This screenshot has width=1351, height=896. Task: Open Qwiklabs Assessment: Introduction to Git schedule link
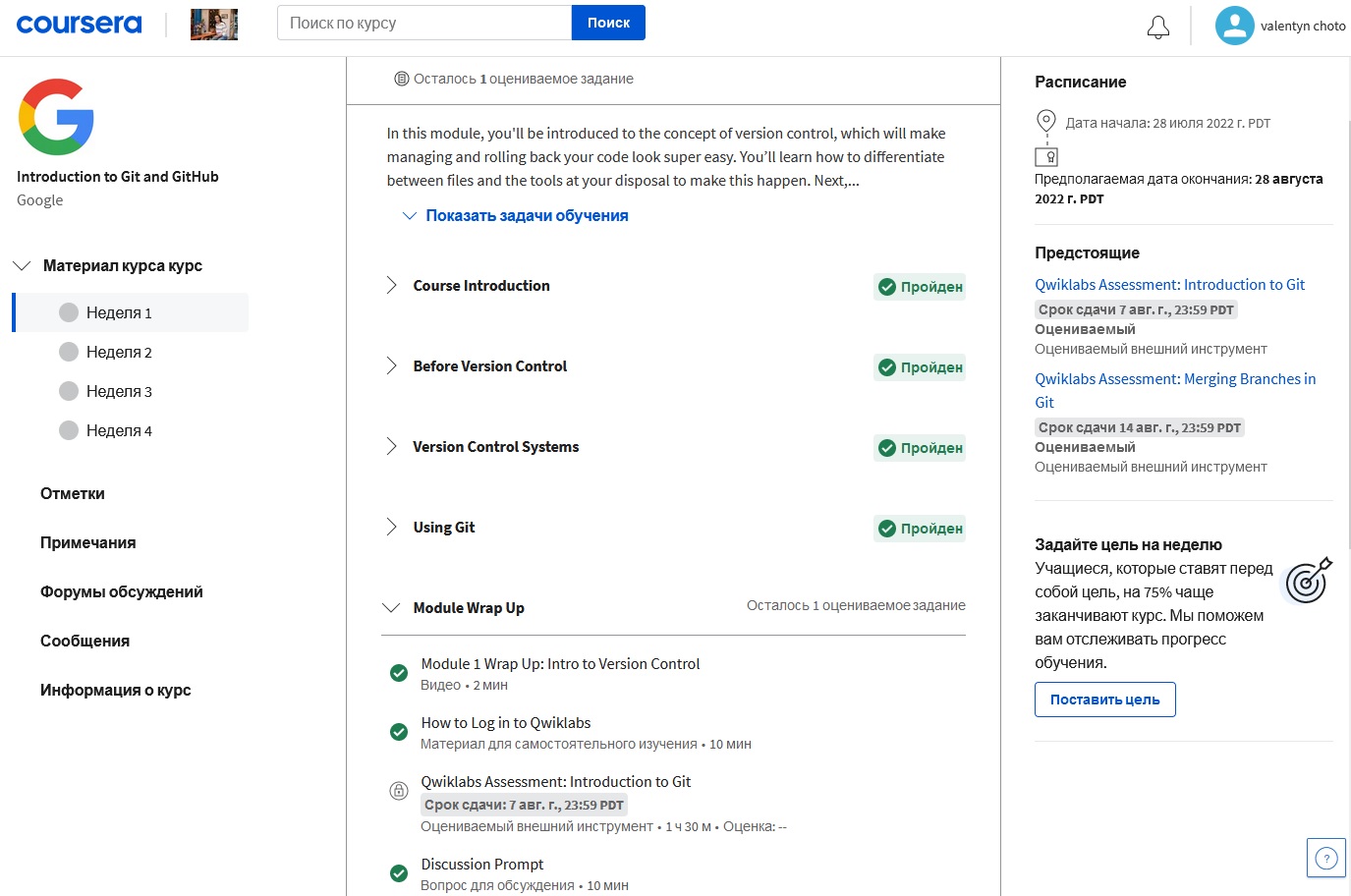(x=1169, y=285)
